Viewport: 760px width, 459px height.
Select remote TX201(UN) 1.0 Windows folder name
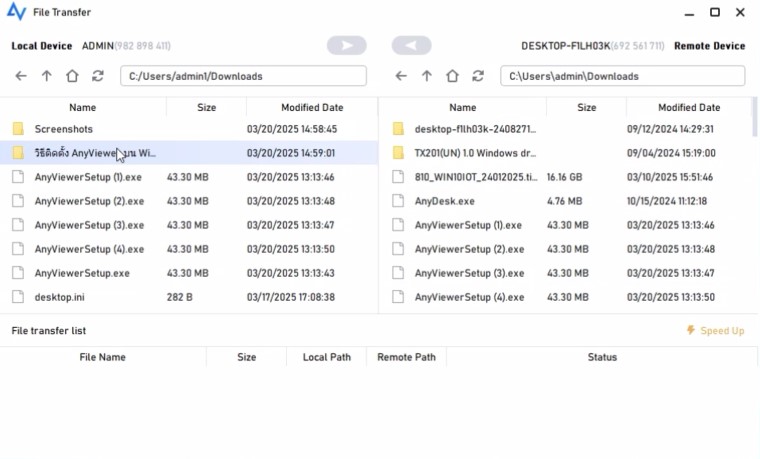coord(475,153)
